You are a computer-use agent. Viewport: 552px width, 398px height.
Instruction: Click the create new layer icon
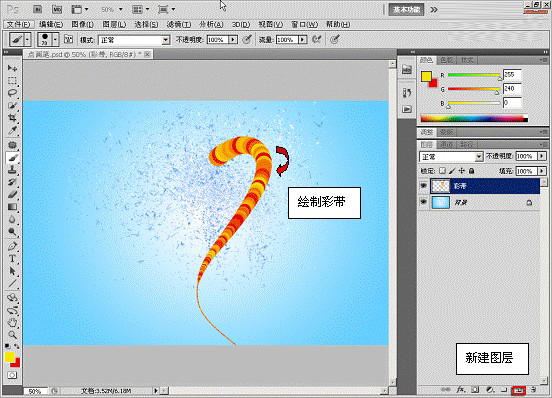click(519, 390)
